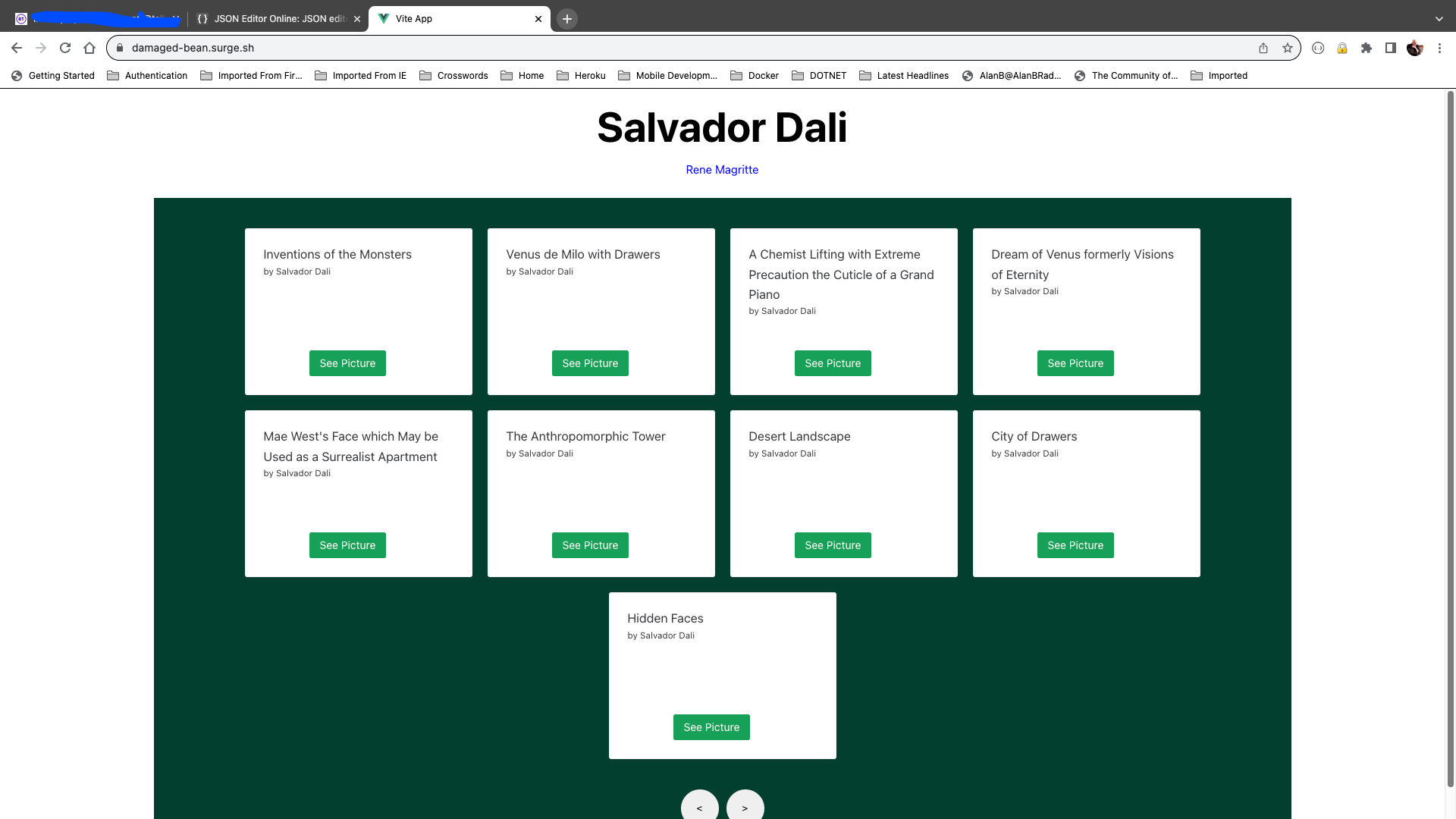Click the Extensions puzzle piece icon in toolbar
This screenshot has width=1456, height=819.
(x=1366, y=48)
